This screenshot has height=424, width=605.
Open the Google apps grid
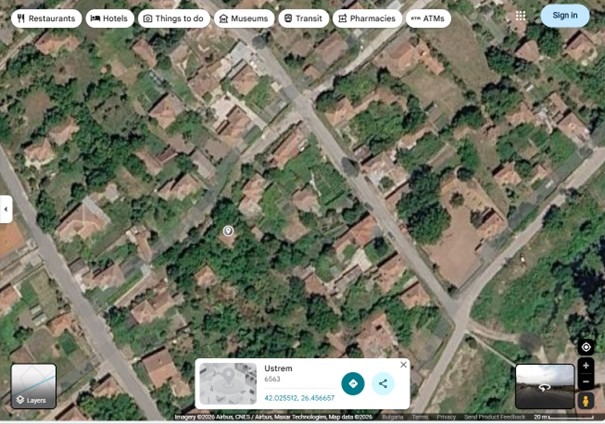coord(520,16)
